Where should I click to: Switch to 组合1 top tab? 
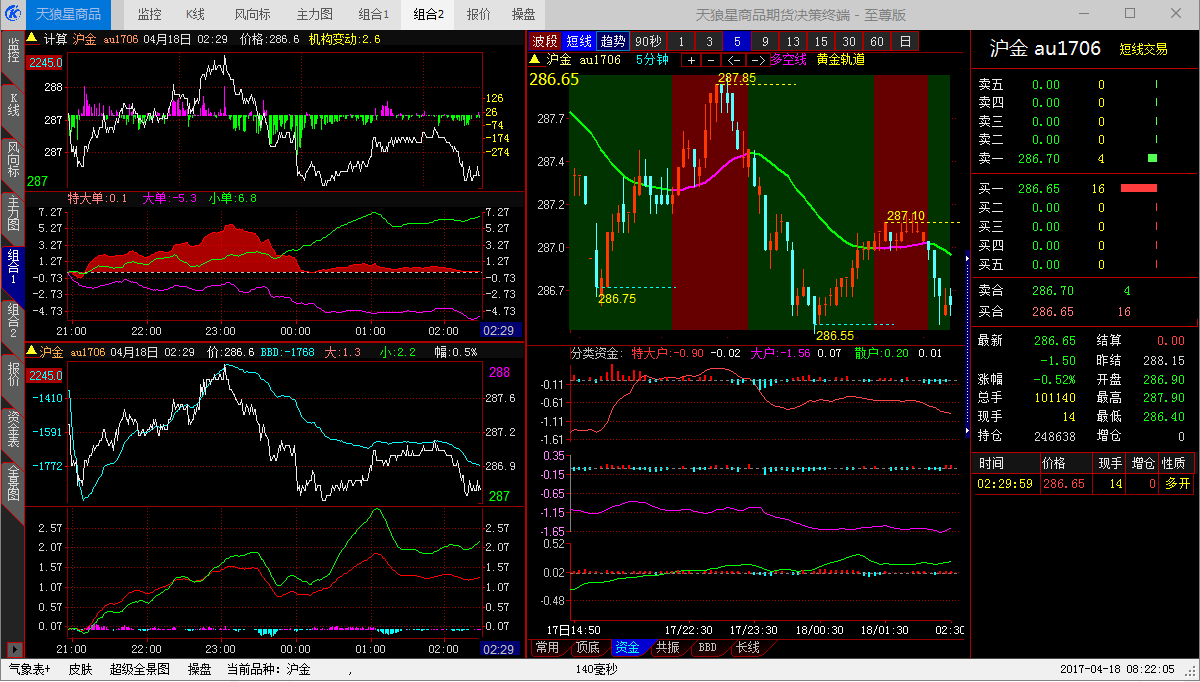pyautogui.click(x=374, y=14)
